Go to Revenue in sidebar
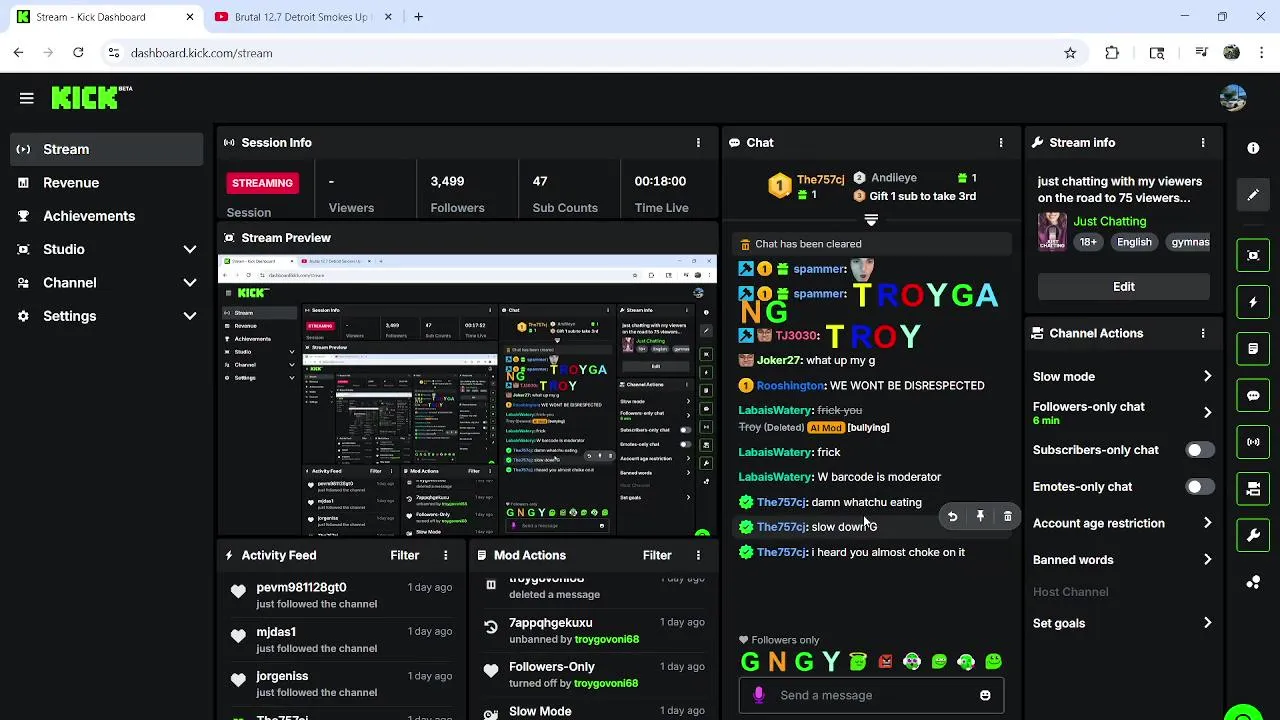The width and height of the screenshot is (1280, 720). tap(106, 183)
